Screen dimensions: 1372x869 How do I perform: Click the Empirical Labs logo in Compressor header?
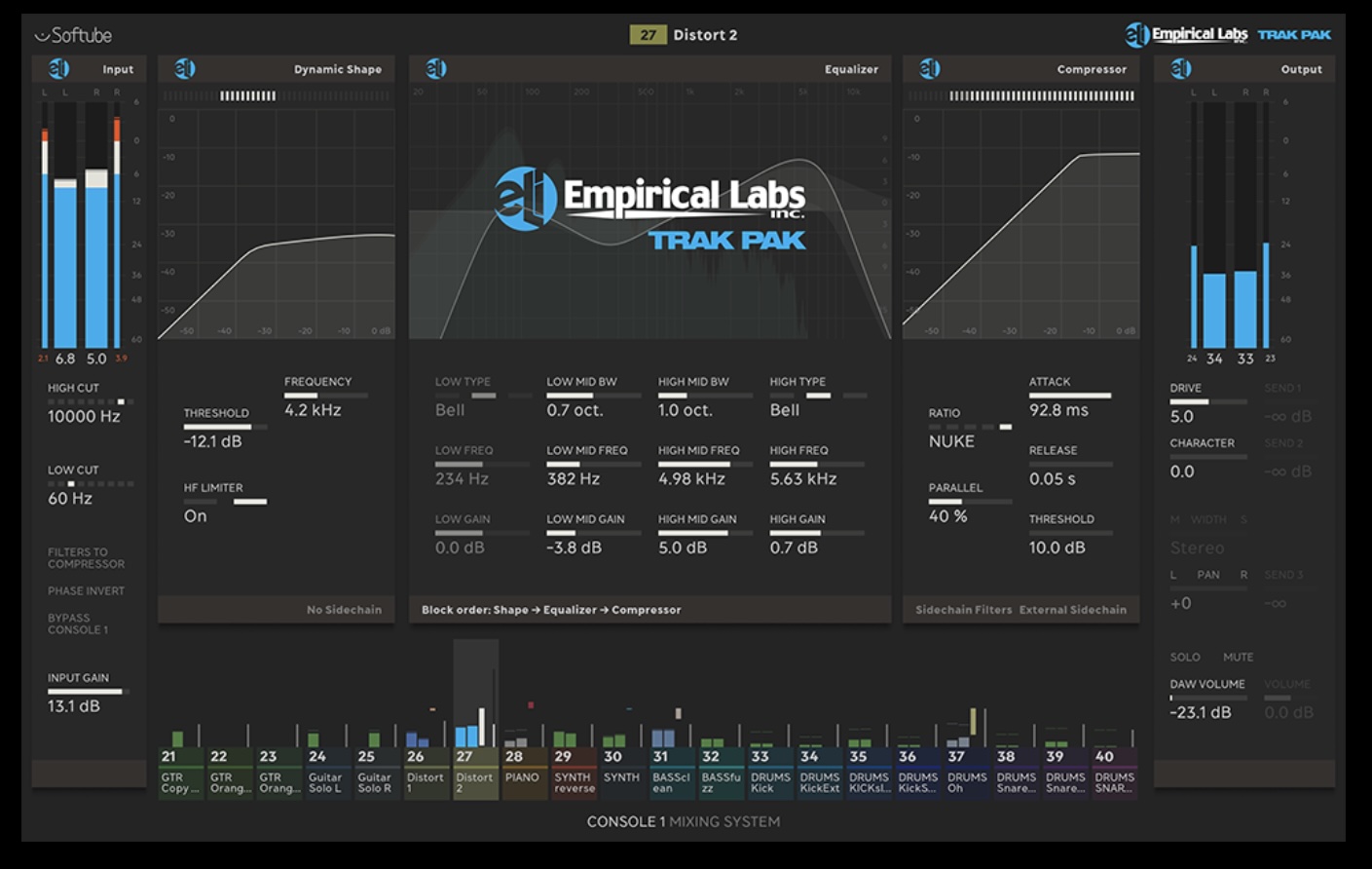929,68
